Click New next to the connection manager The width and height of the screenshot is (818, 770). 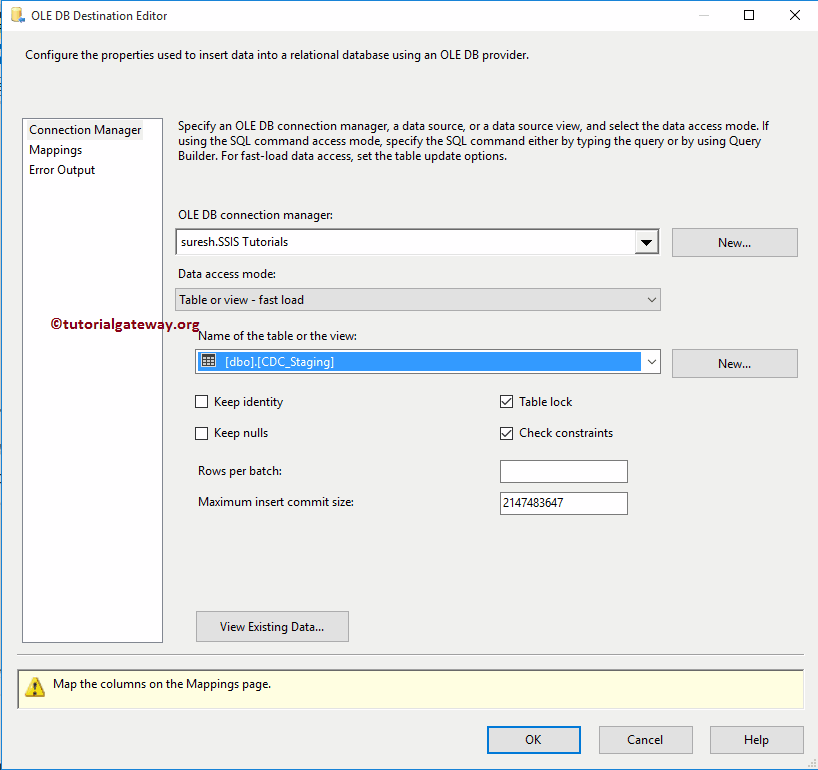pos(734,243)
